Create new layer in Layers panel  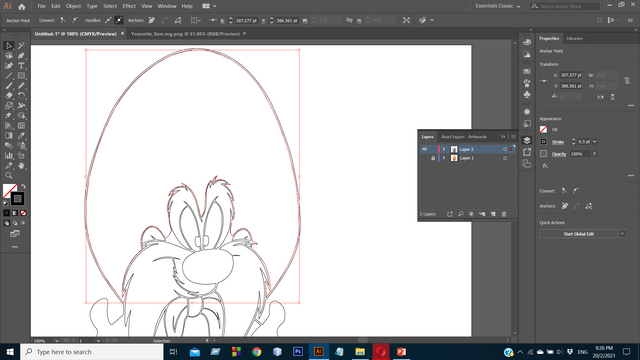tap(493, 214)
